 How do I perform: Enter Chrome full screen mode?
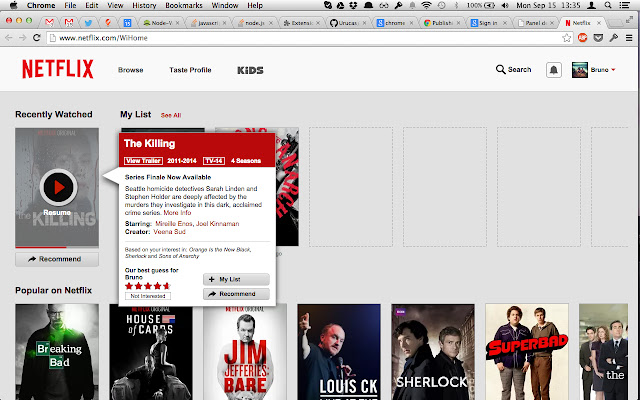click(x=630, y=20)
